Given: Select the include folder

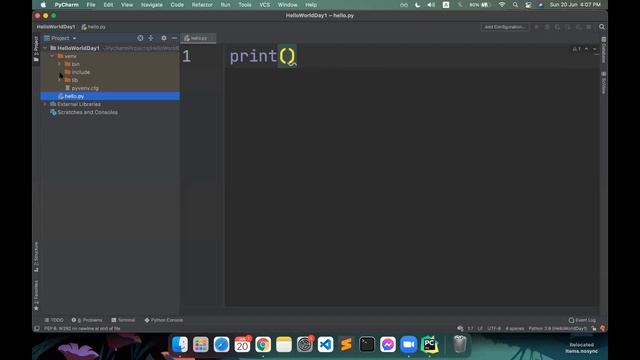Looking at the screenshot, I should tap(110, 72).
